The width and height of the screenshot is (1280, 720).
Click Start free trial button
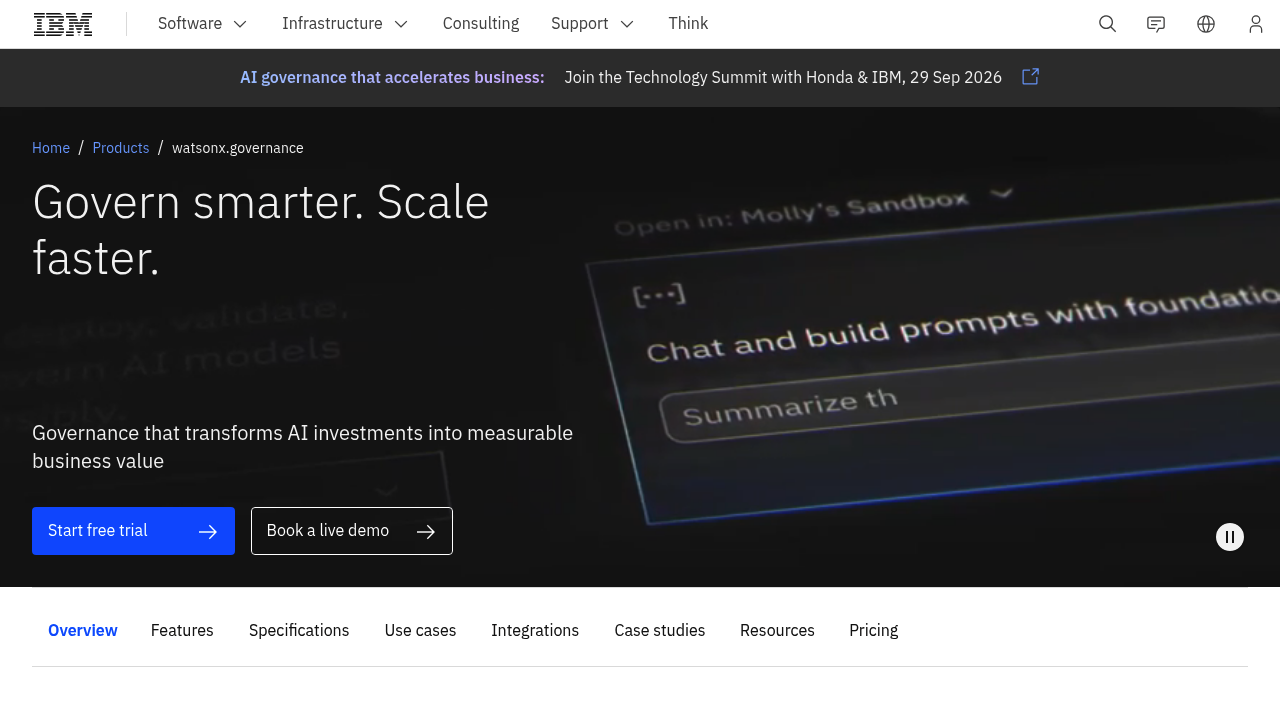pos(133,531)
